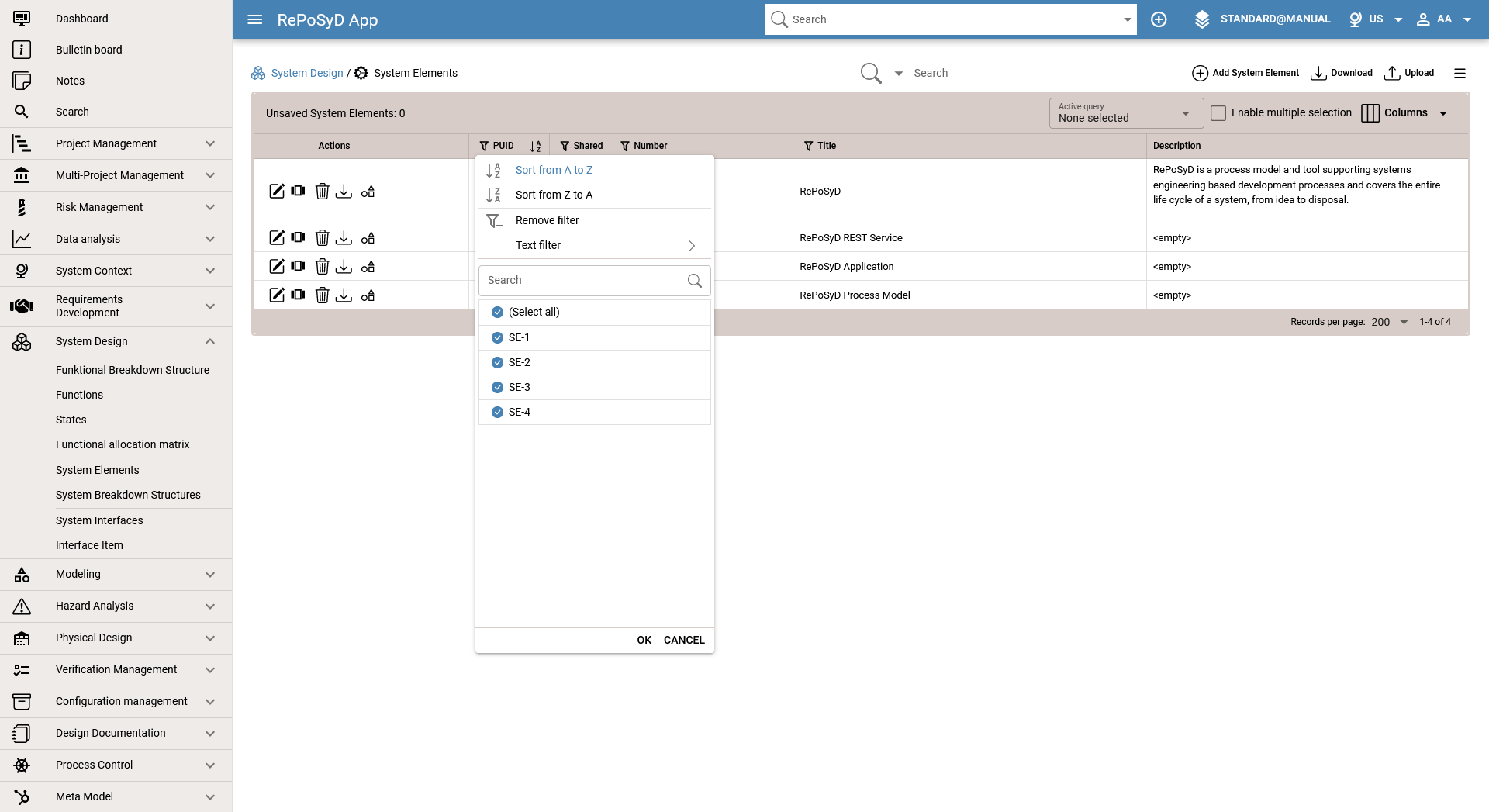Viewport: 1489px width, 812px height.
Task: Choose Remove filter in the popup
Action: [x=548, y=220]
